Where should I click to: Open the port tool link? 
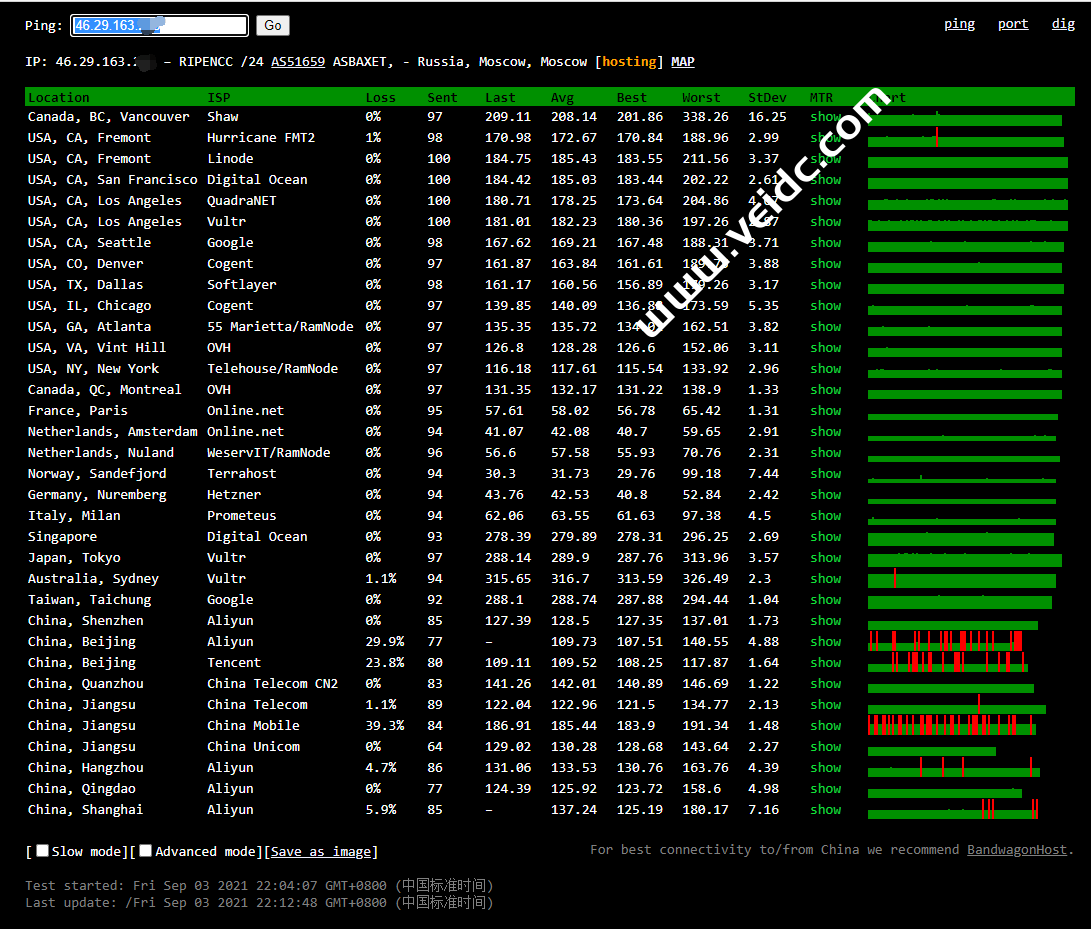[x=1013, y=24]
